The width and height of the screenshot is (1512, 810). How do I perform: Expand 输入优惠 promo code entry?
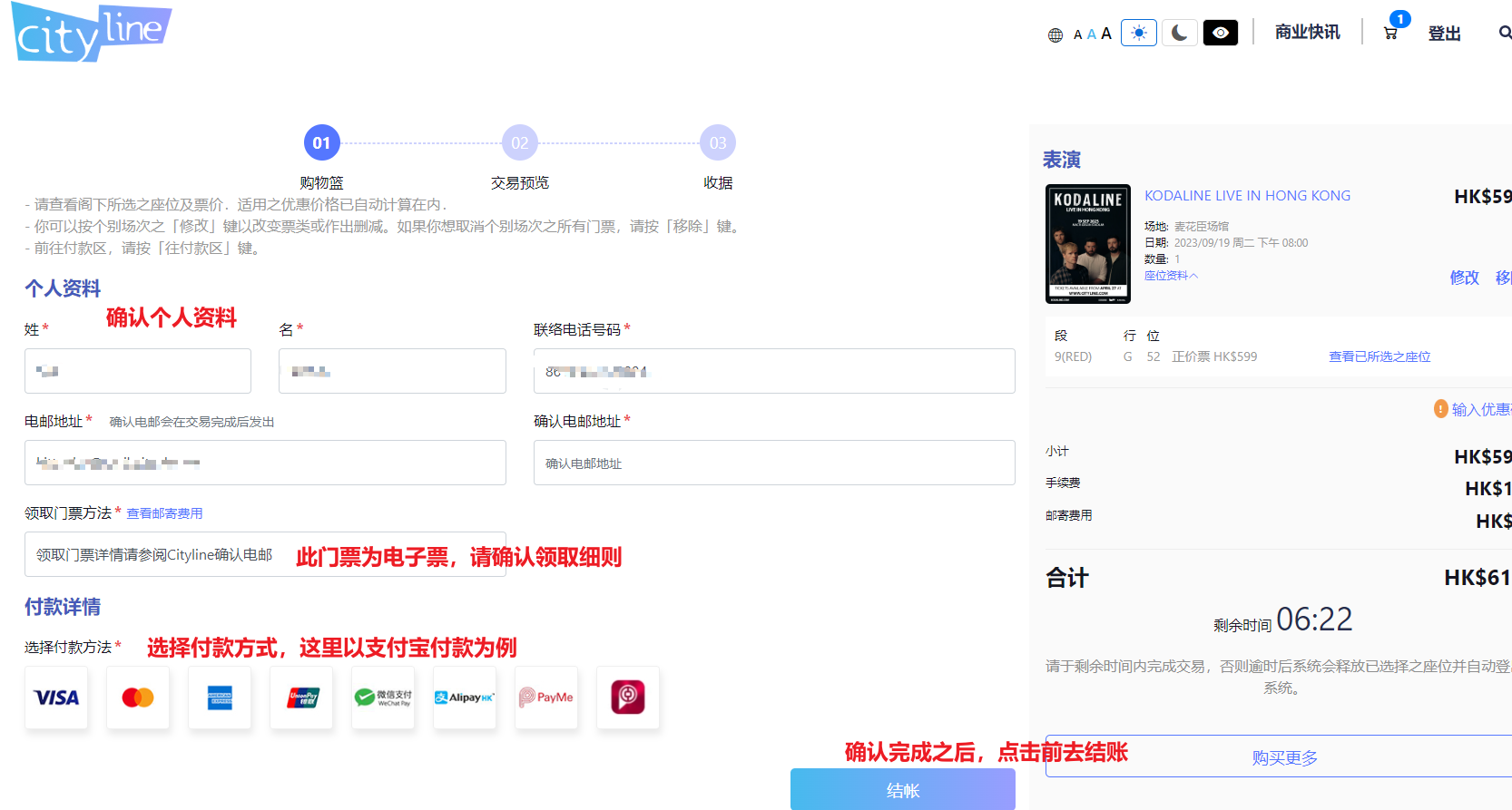click(x=1479, y=409)
